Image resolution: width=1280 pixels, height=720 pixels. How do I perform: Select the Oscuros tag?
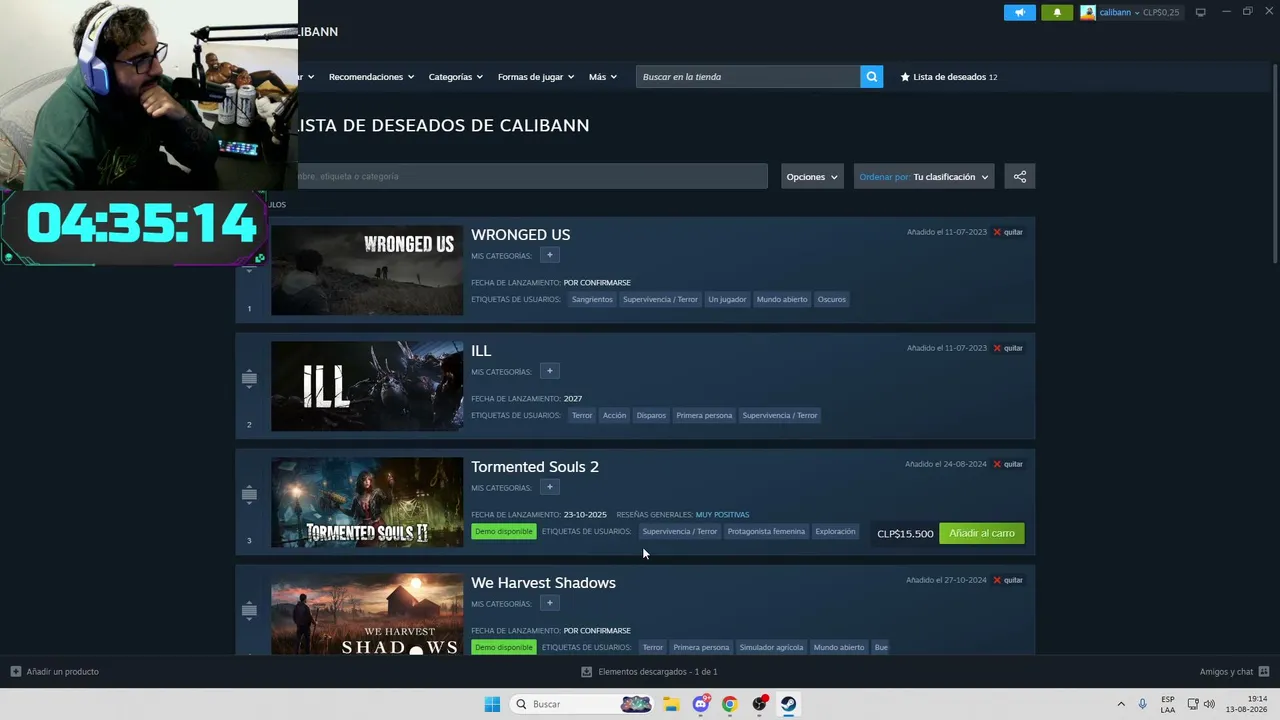point(832,299)
